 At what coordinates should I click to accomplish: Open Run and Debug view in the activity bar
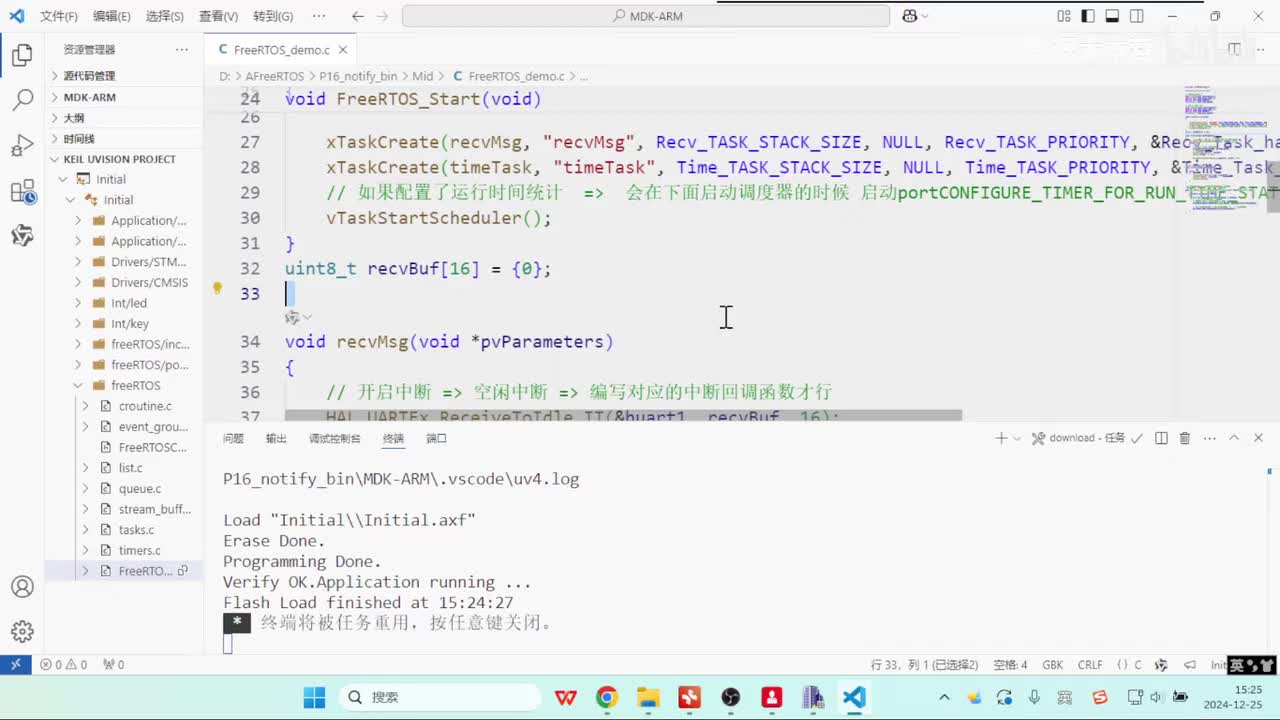[x=22, y=146]
